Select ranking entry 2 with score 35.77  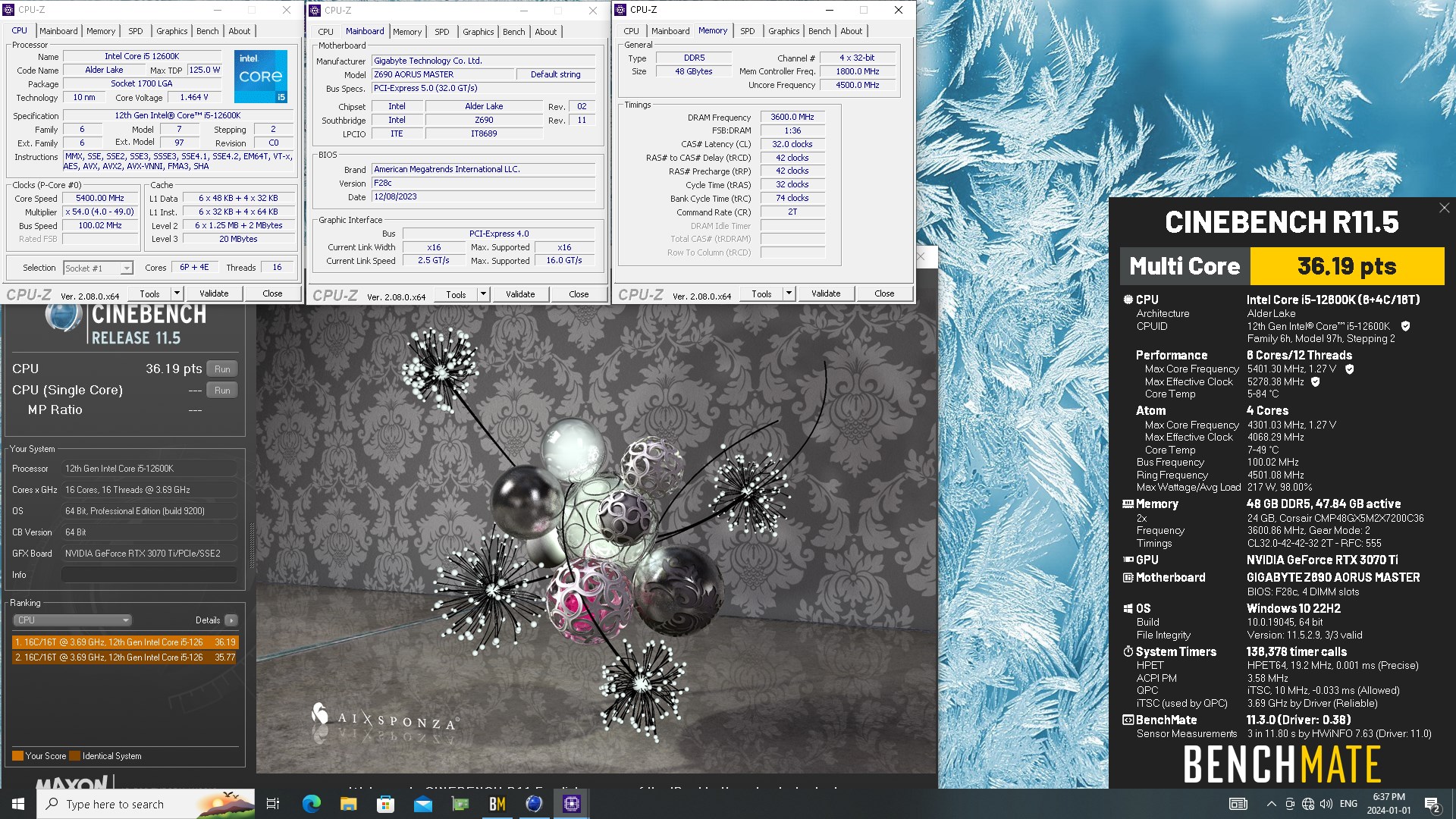click(125, 657)
